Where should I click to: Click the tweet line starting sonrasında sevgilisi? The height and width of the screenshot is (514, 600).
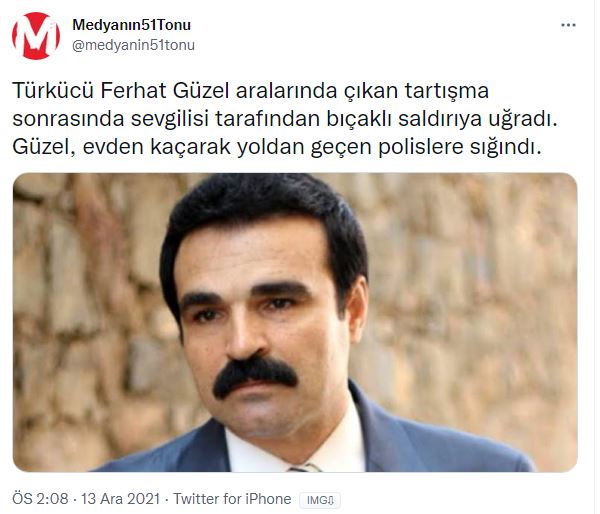(x=285, y=119)
